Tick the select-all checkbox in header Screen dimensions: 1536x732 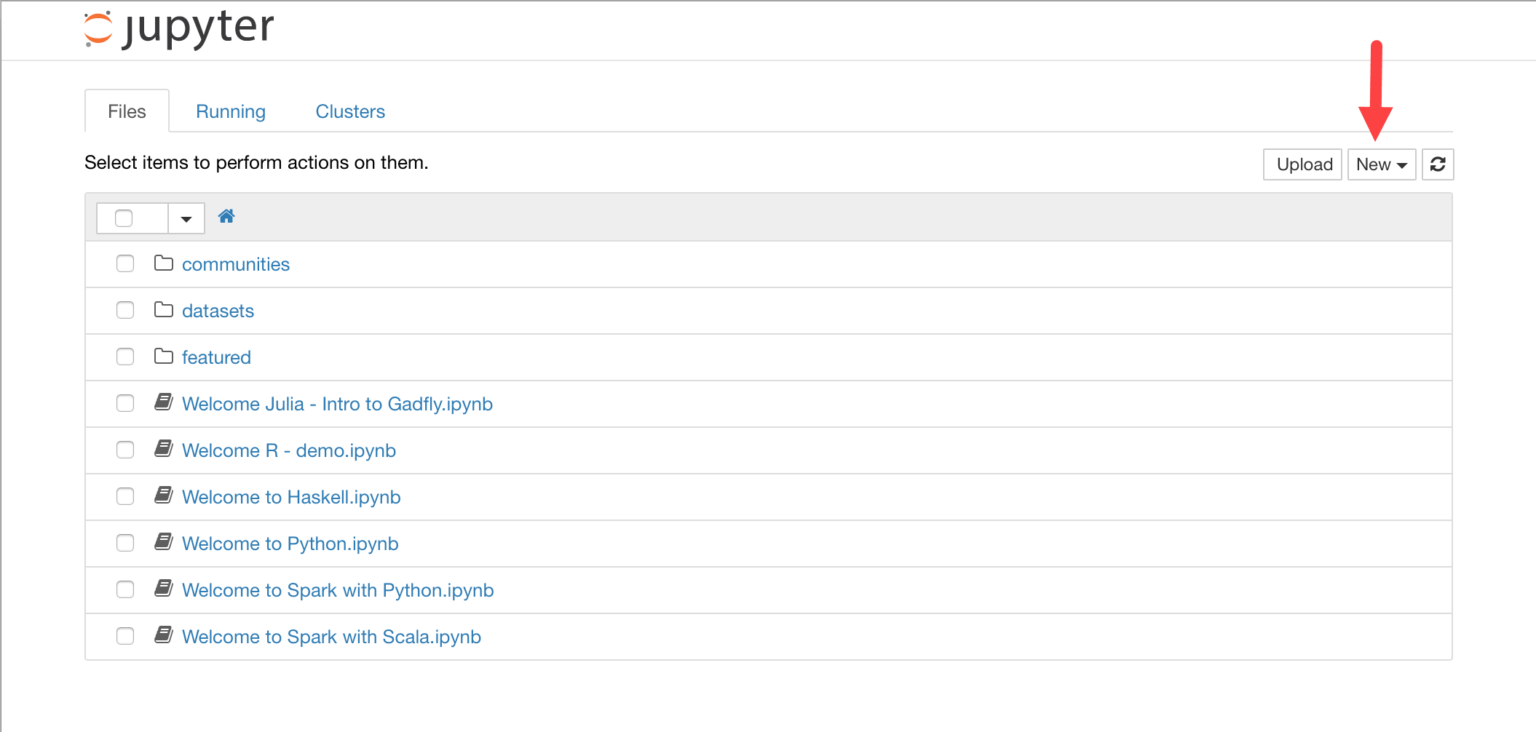tap(124, 218)
